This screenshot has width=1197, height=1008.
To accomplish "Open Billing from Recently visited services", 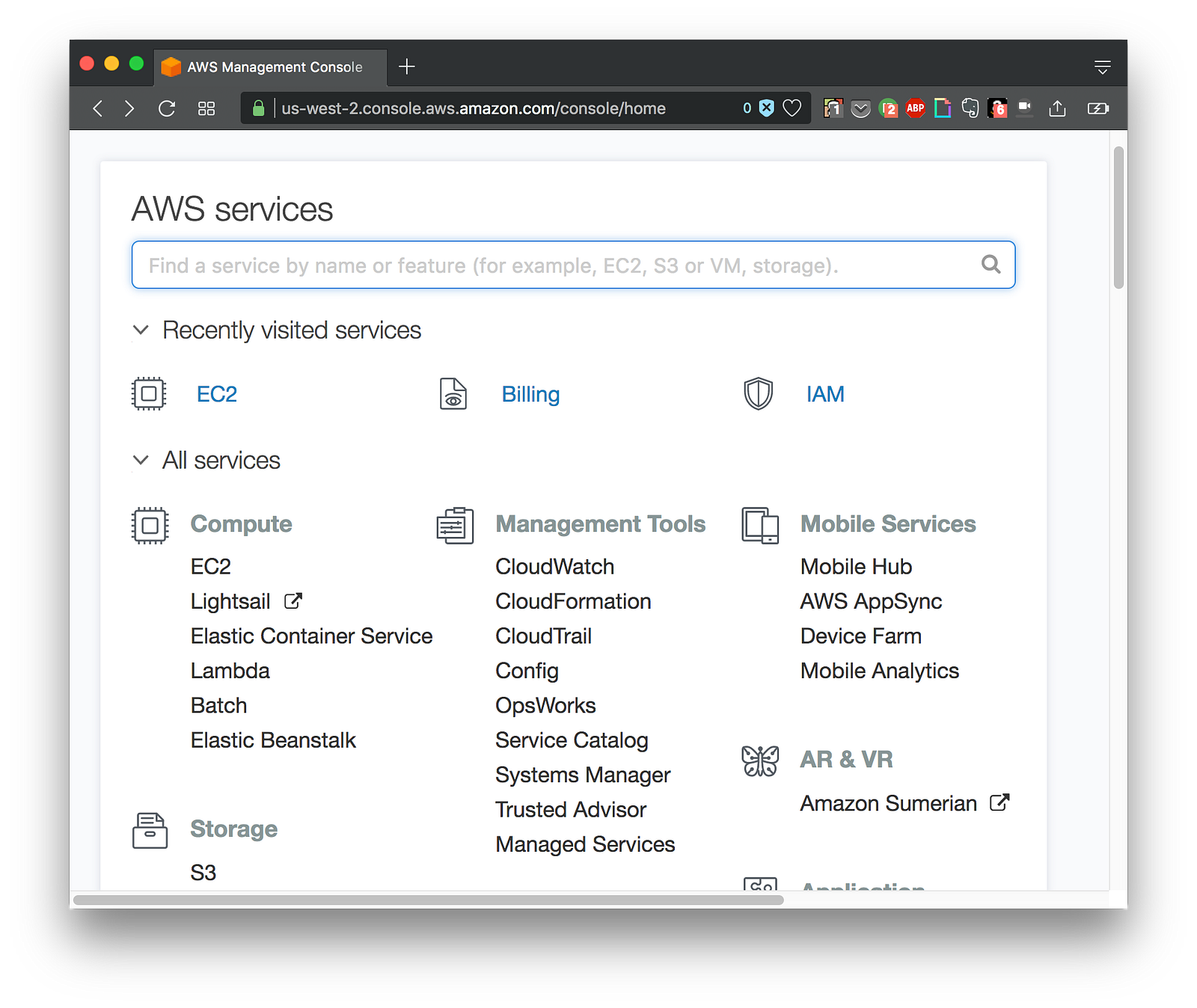I will tap(530, 394).
